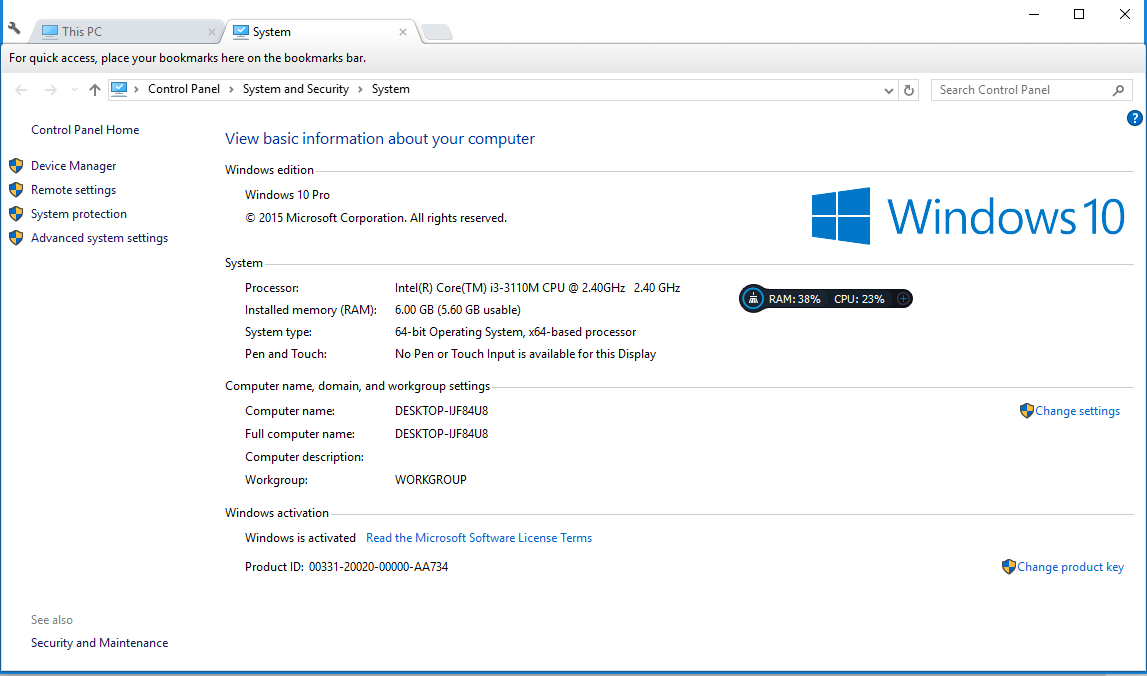Click the search magnifier icon

tap(1118, 91)
